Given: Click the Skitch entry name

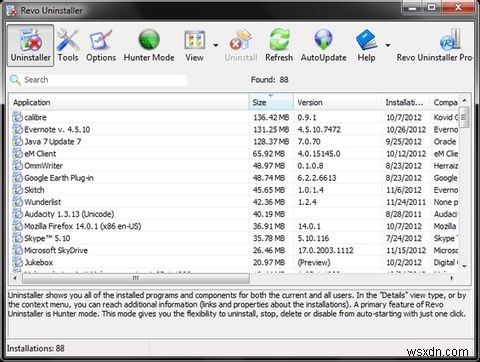Looking at the screenshot, I should point(34,190).
